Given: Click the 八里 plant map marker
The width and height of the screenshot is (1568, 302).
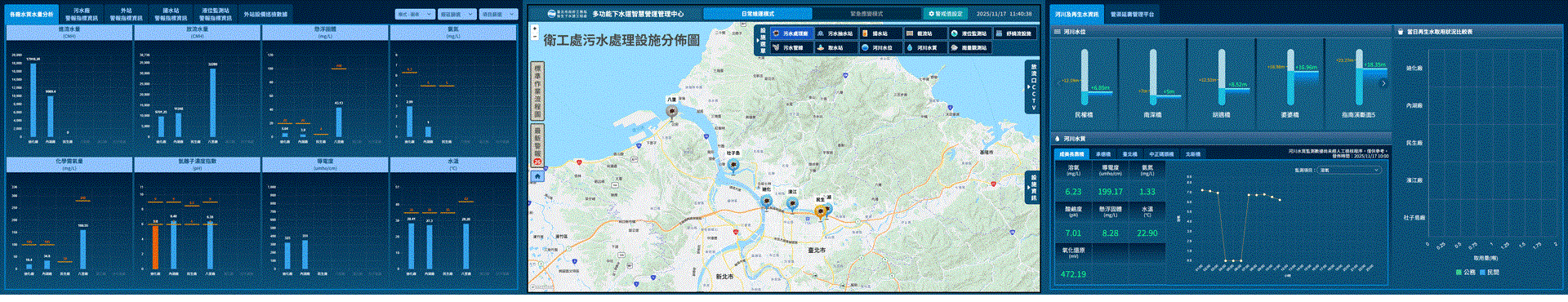Looking at the screenshot, I should point(672,113).
